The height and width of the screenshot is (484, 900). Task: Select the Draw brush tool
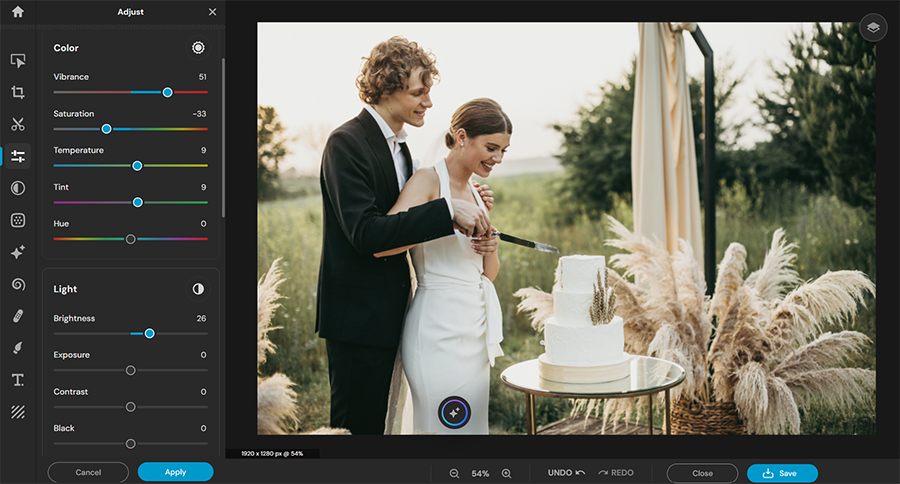[x=18, y=348]
